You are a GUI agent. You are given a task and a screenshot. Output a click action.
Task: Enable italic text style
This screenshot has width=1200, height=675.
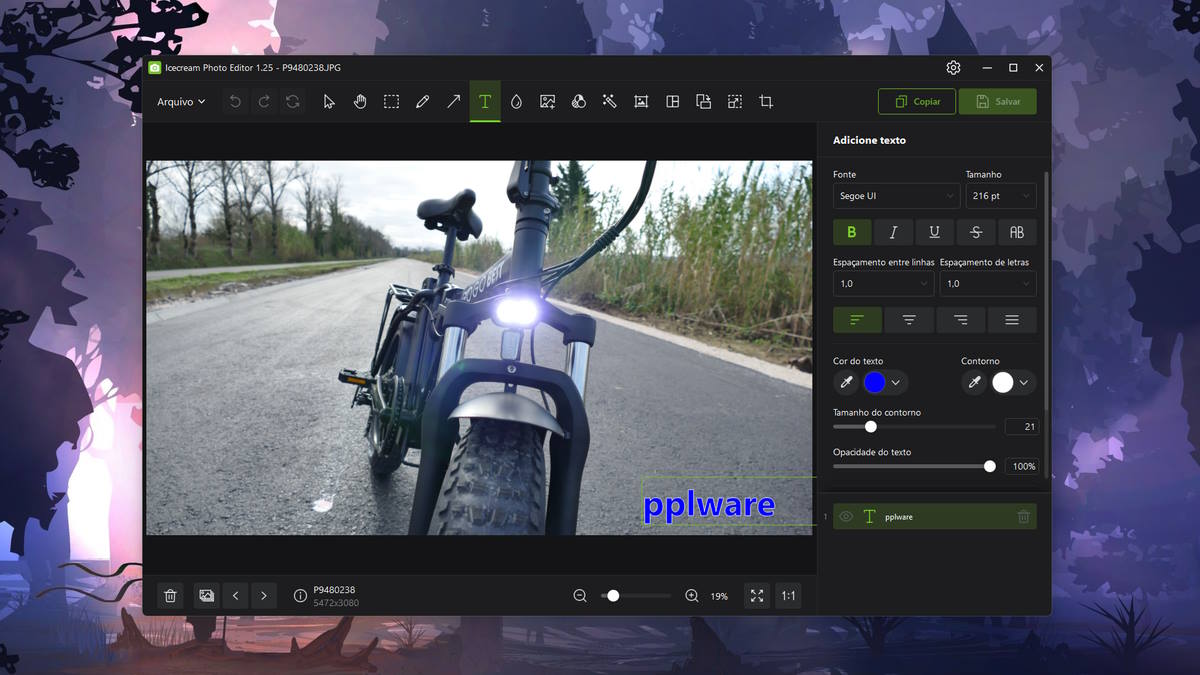tap(893, 232)
